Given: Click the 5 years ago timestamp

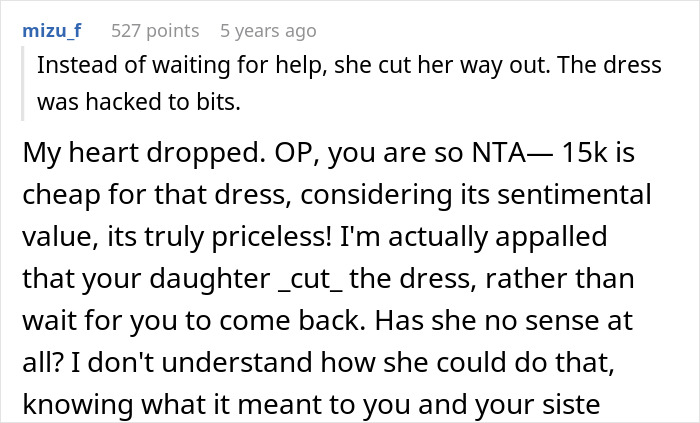Looking at the screenshot, I should [x=268, y=31].
